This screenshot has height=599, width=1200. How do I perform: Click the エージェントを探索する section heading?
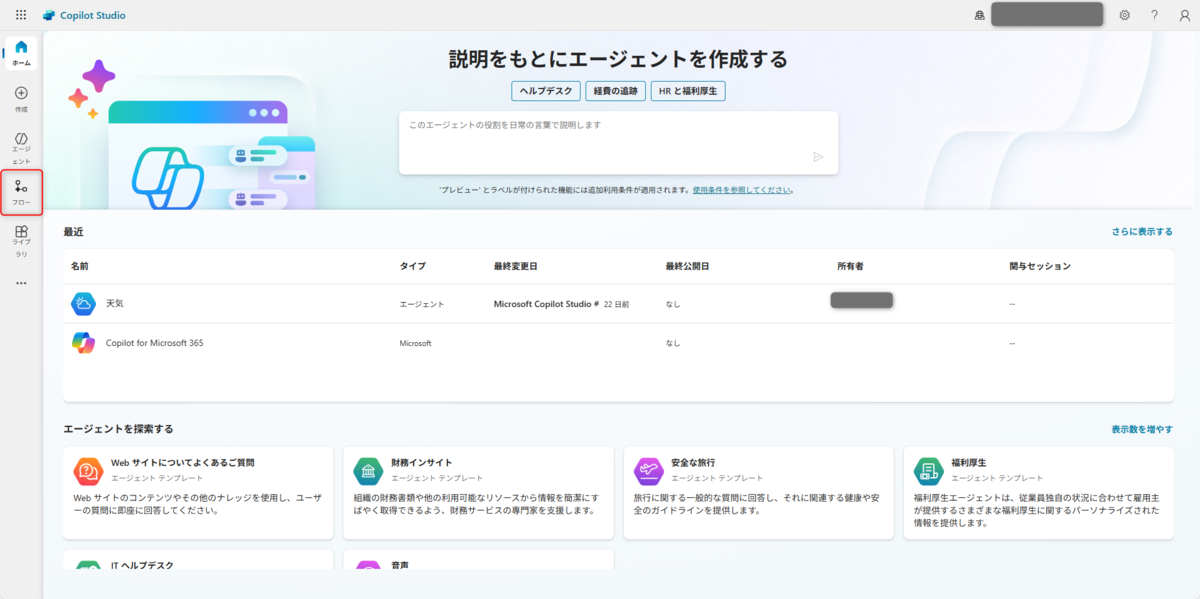[118, 429]
